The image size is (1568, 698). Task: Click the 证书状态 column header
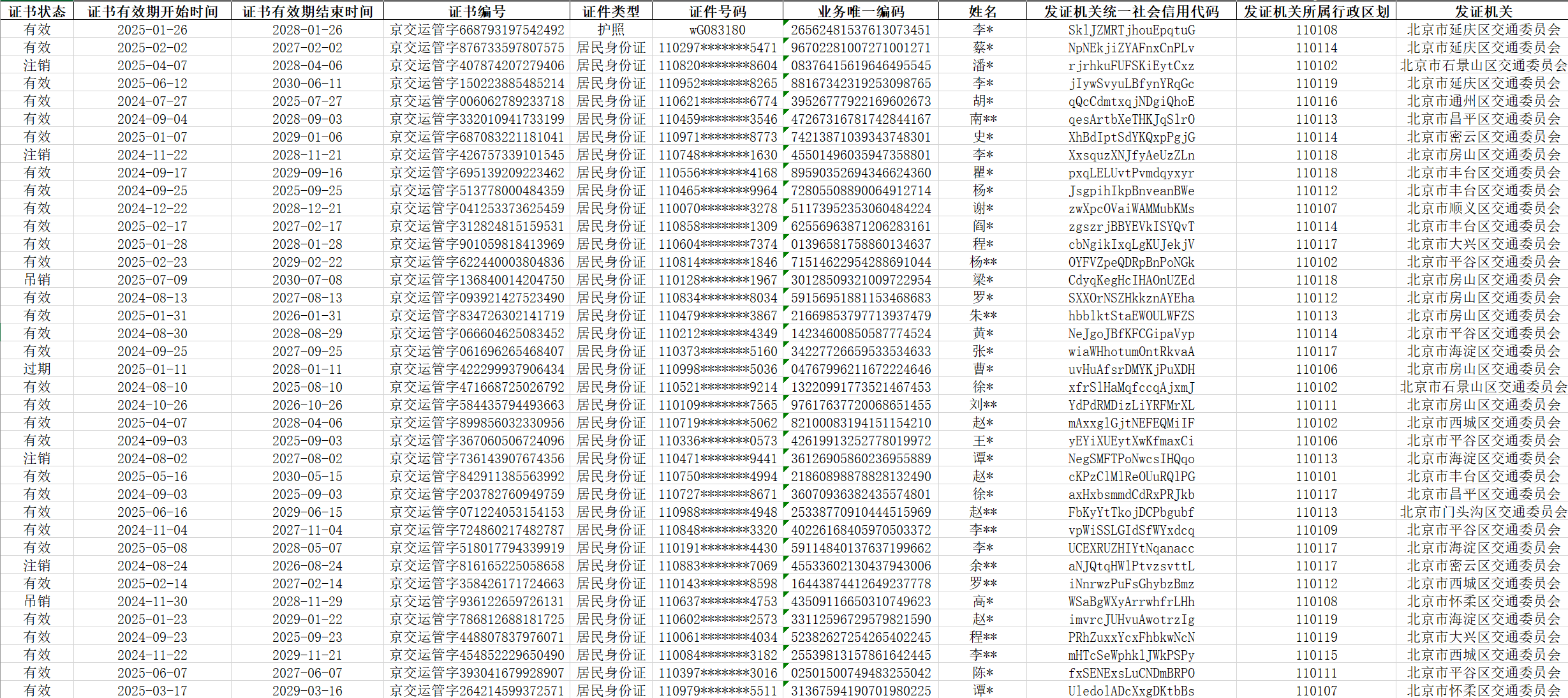pos(37,11)
